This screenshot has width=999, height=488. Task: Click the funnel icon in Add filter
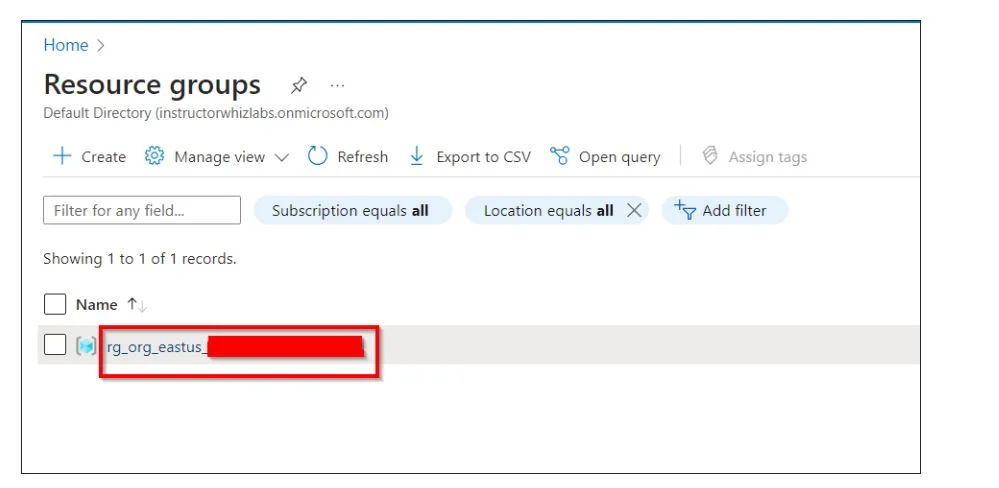pos(685,210)
